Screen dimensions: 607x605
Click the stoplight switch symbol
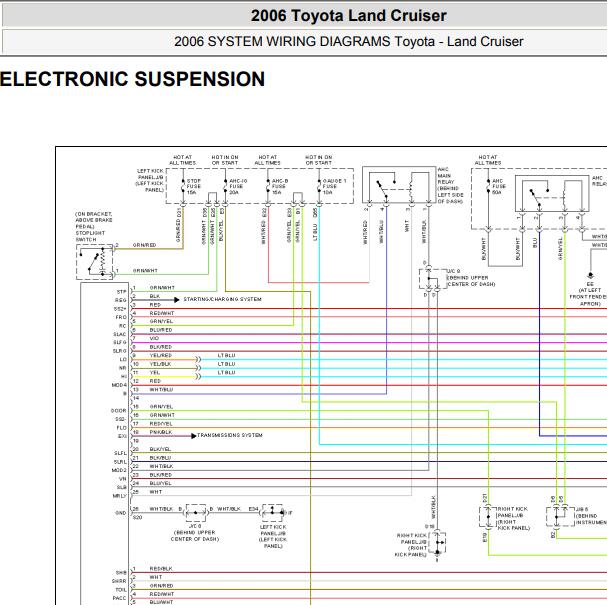(x=95, y=262)
